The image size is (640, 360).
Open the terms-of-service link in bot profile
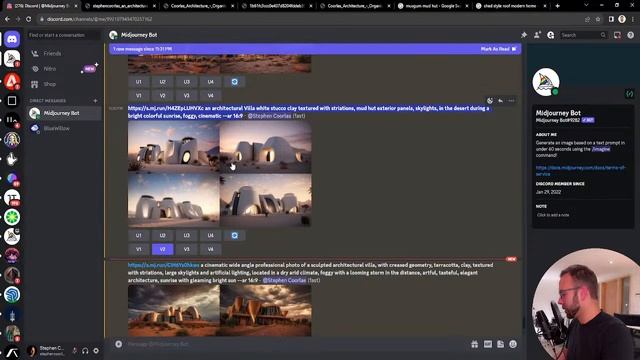click(x=580, y=171)
